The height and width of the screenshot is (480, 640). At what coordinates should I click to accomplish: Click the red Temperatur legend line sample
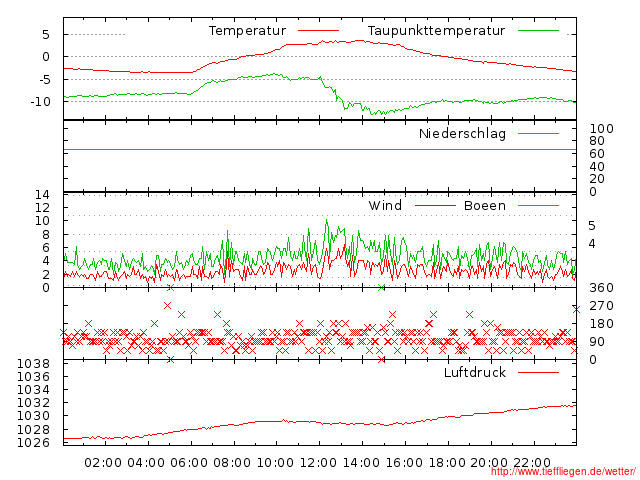point(318,31)
